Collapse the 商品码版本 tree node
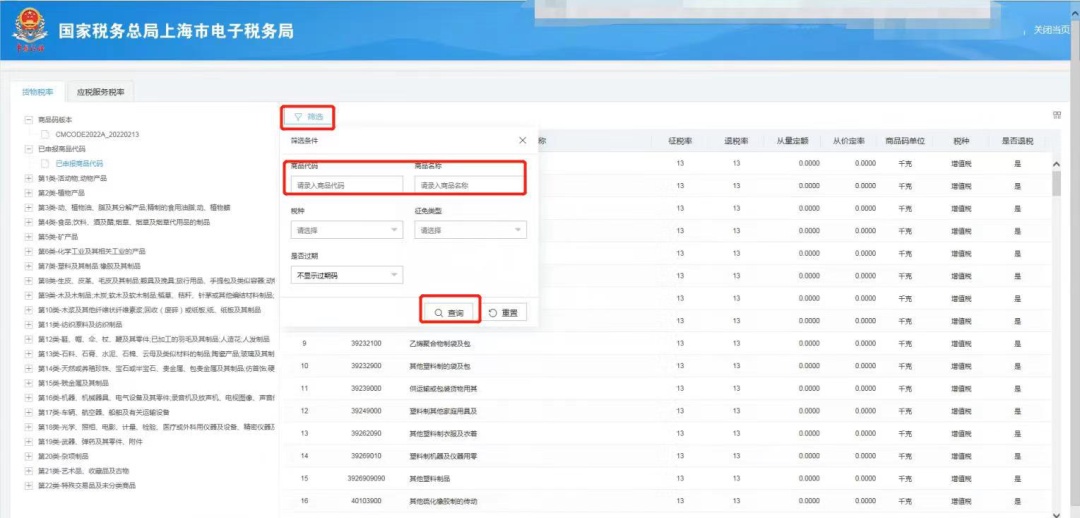This screenshot has height=518, width=1080. coord(28,119)
